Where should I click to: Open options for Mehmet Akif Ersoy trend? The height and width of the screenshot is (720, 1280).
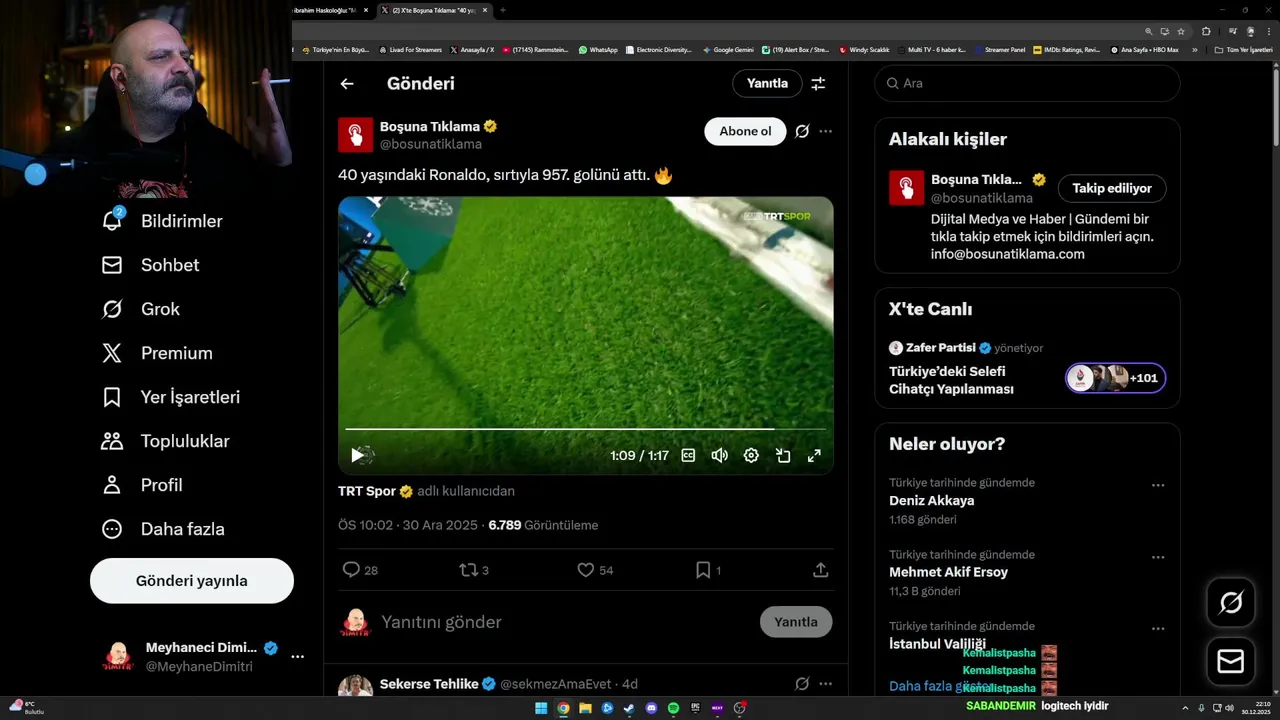pyautogui.click(x=1158, y=557)
